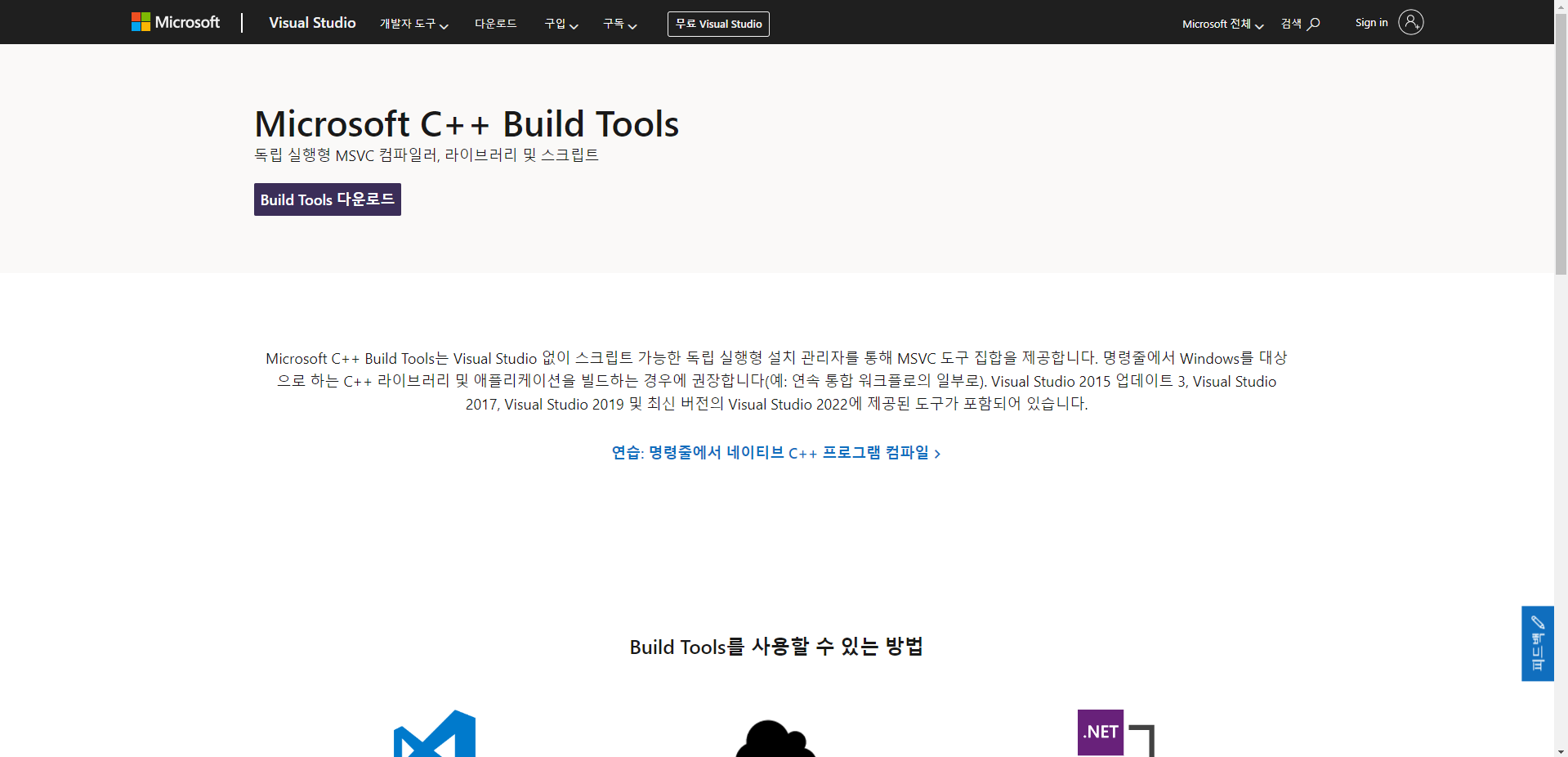The width and height of the screenshot is (1568, 757).
Task: Expand the 개발자 도구 menu
Action: point(413,24)
